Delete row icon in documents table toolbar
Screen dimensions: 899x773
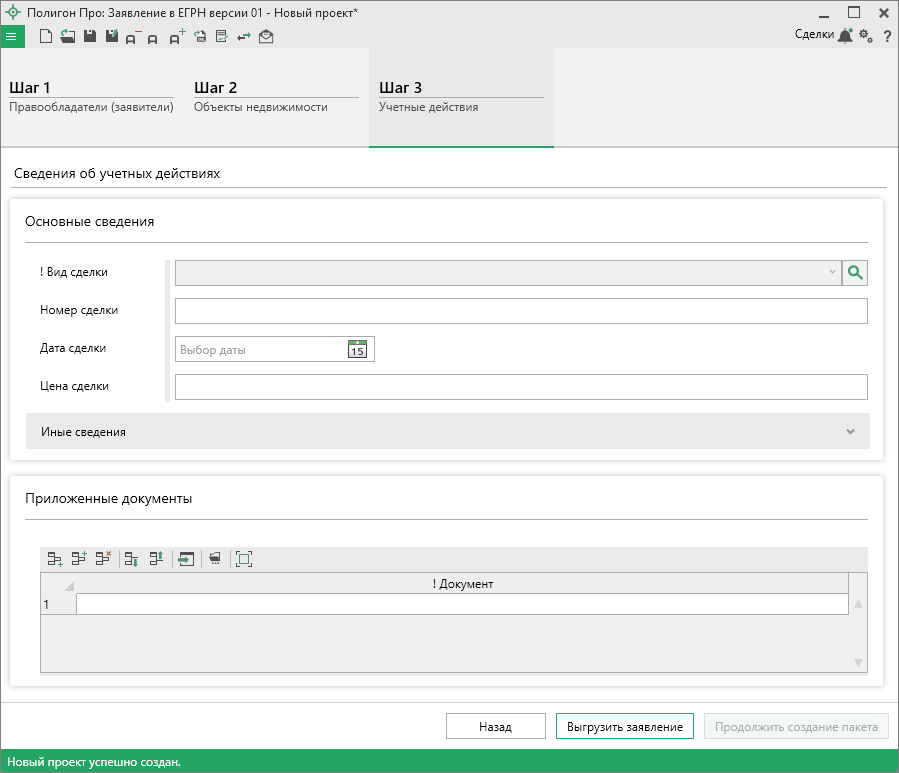[103, 559]
